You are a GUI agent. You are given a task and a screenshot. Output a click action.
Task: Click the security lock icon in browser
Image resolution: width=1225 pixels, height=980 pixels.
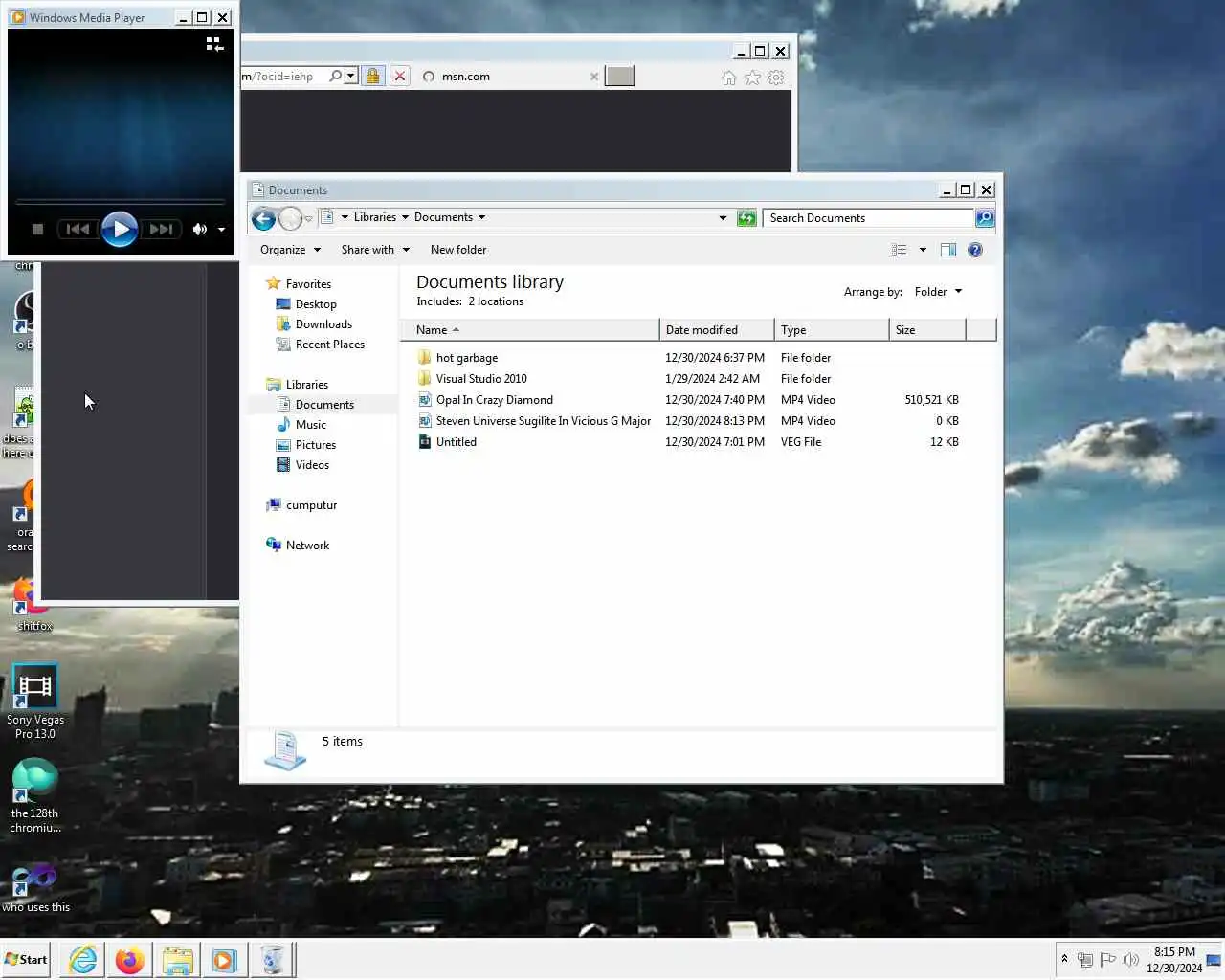pos(373,77)
